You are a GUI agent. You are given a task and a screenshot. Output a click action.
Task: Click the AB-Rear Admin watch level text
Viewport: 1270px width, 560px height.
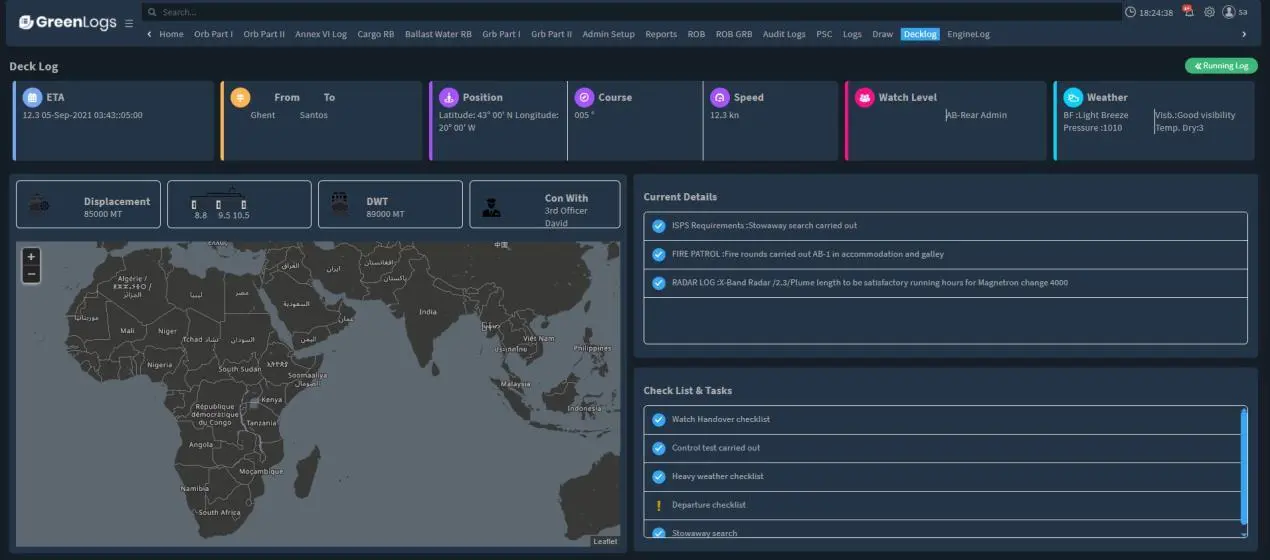pyautogui.click(x=977, y=115)
